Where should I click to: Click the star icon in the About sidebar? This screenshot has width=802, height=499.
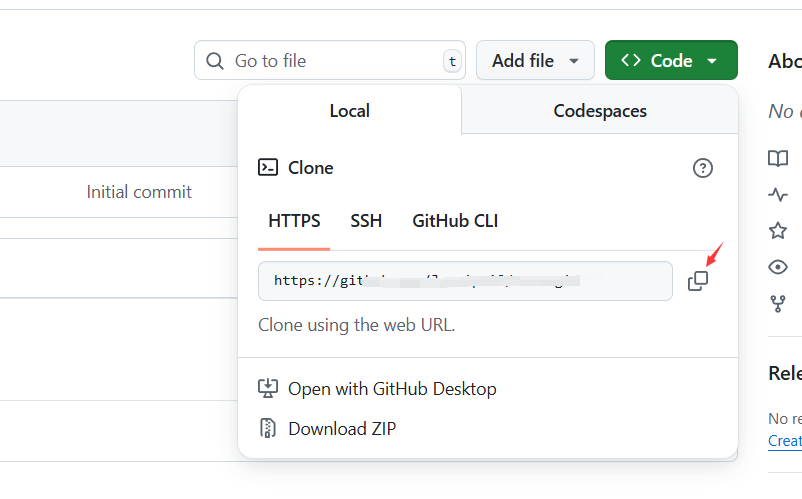coord(778,231)
